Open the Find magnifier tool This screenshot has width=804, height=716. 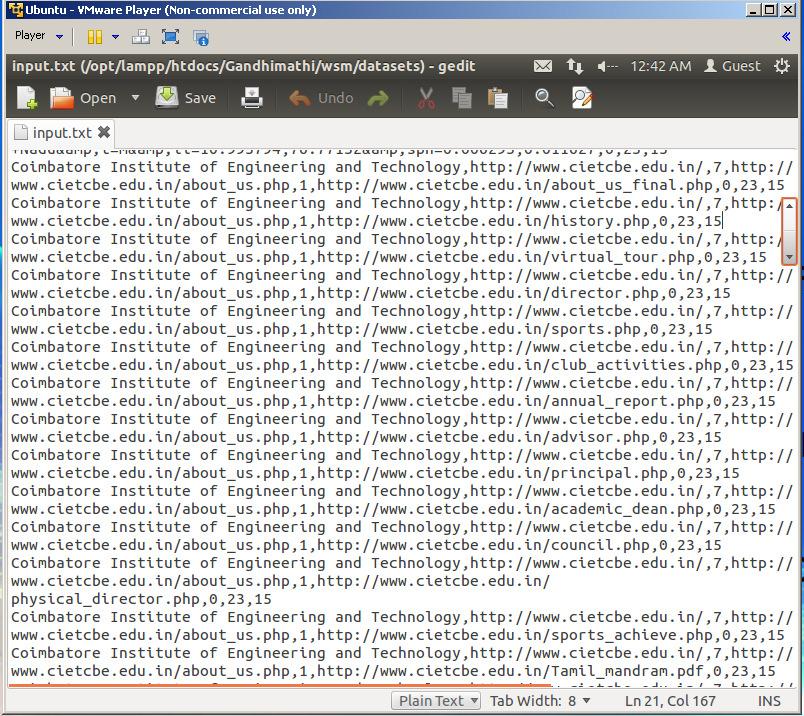click(544, 97)
